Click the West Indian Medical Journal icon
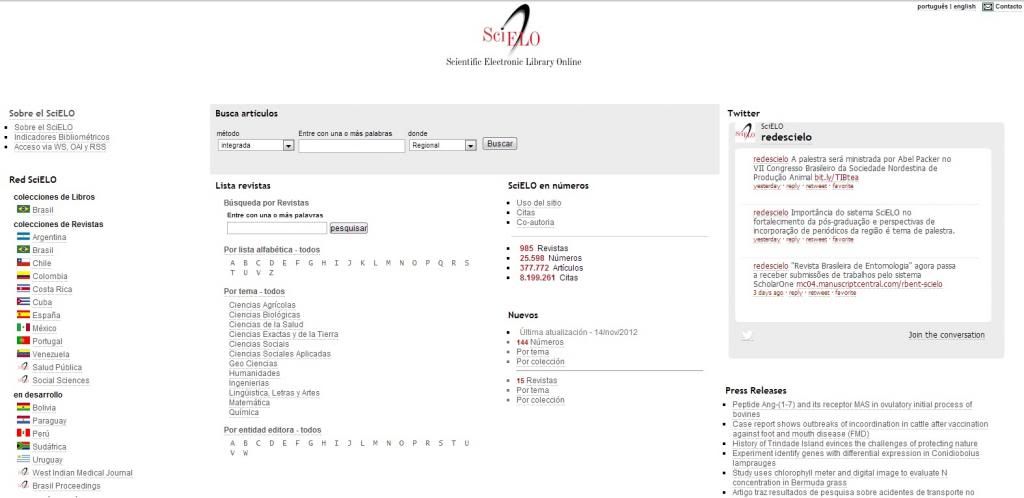Screen dimensions: 1024x498 [24, 472]
